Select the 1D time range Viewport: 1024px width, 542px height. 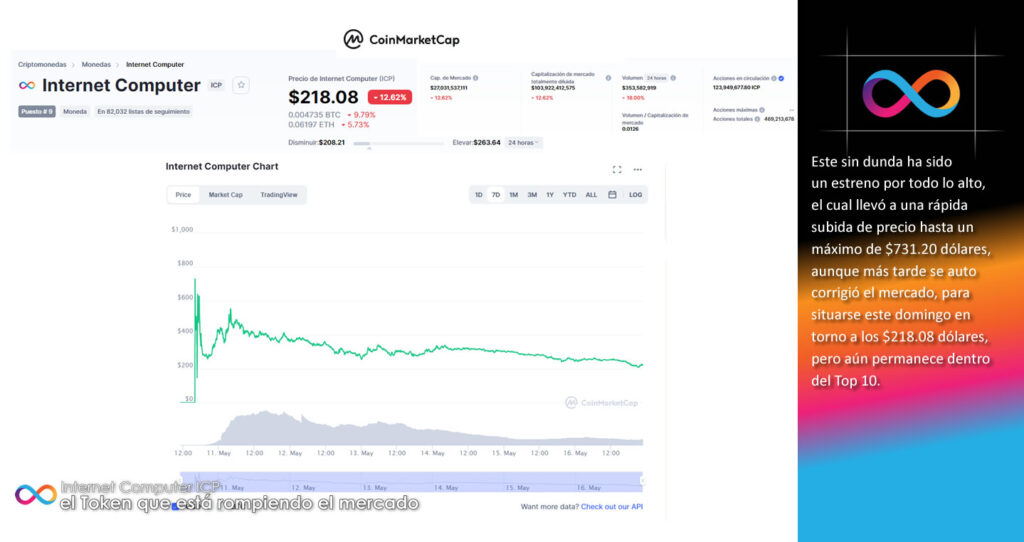479,195
